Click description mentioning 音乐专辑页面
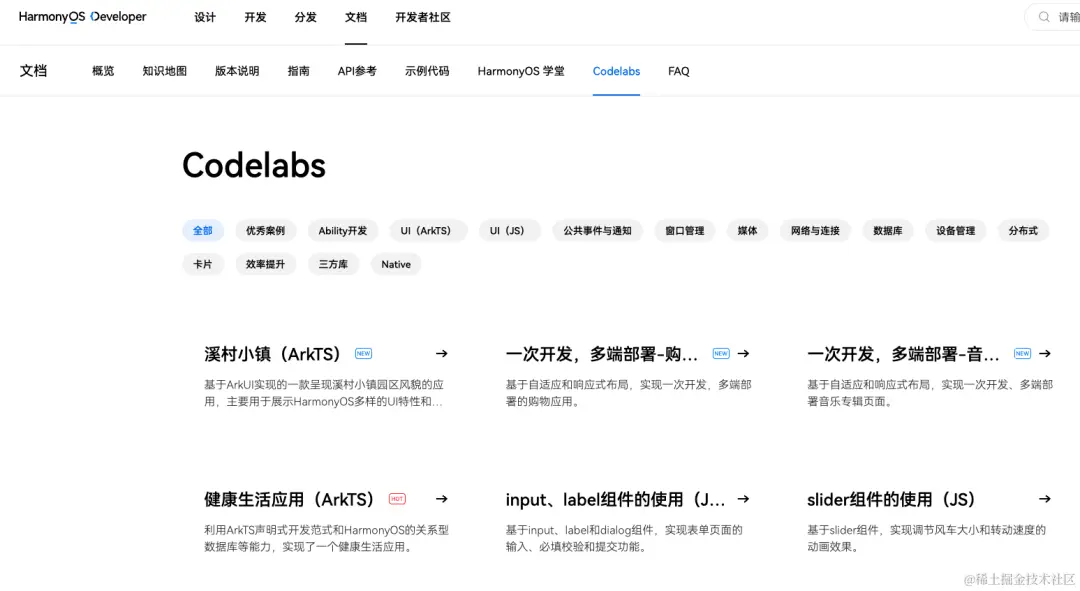Viewport: 1080px width, 591px height. [x=930, y=393]
